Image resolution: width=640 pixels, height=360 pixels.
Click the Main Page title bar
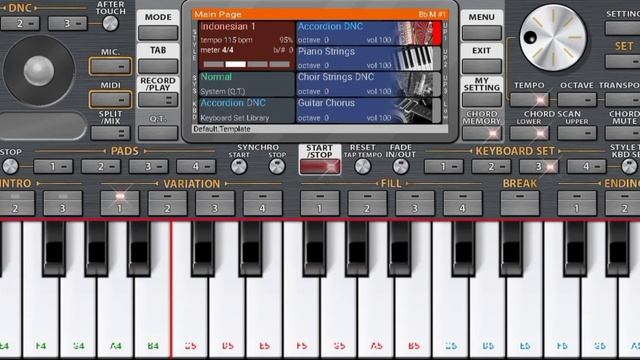click(320, 14)
